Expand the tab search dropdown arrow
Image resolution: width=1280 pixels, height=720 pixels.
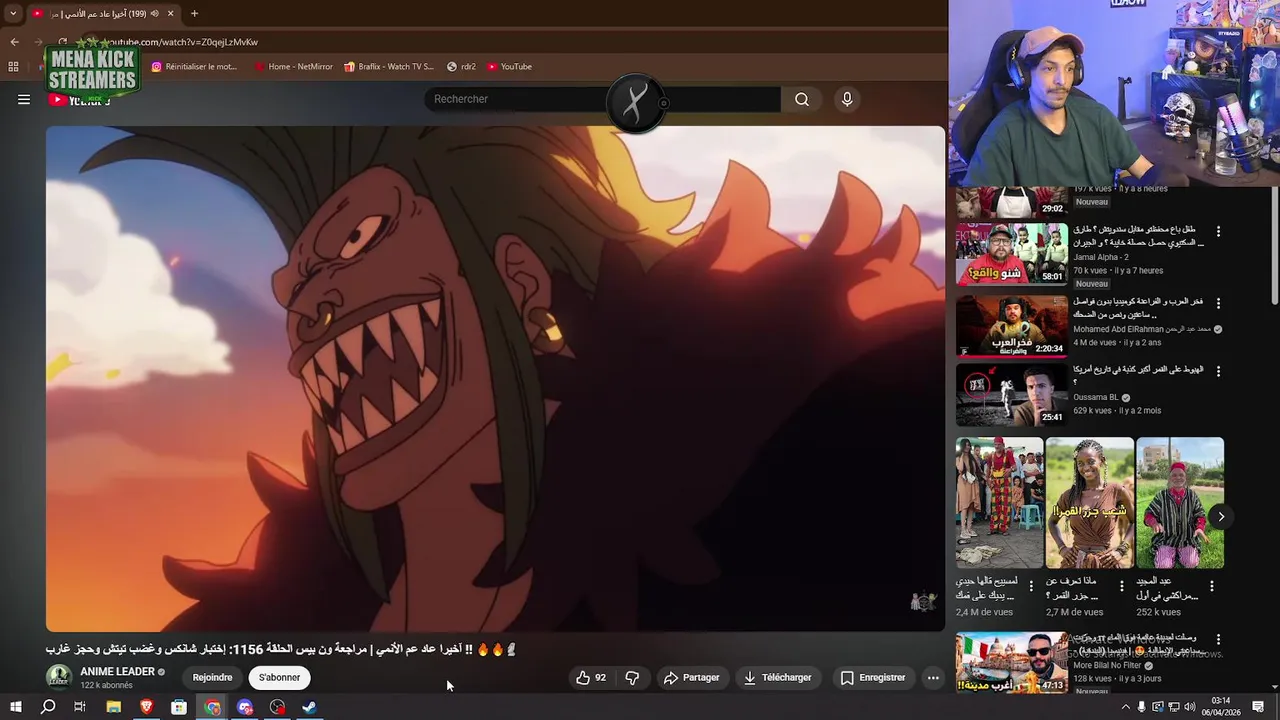(13, 13)
